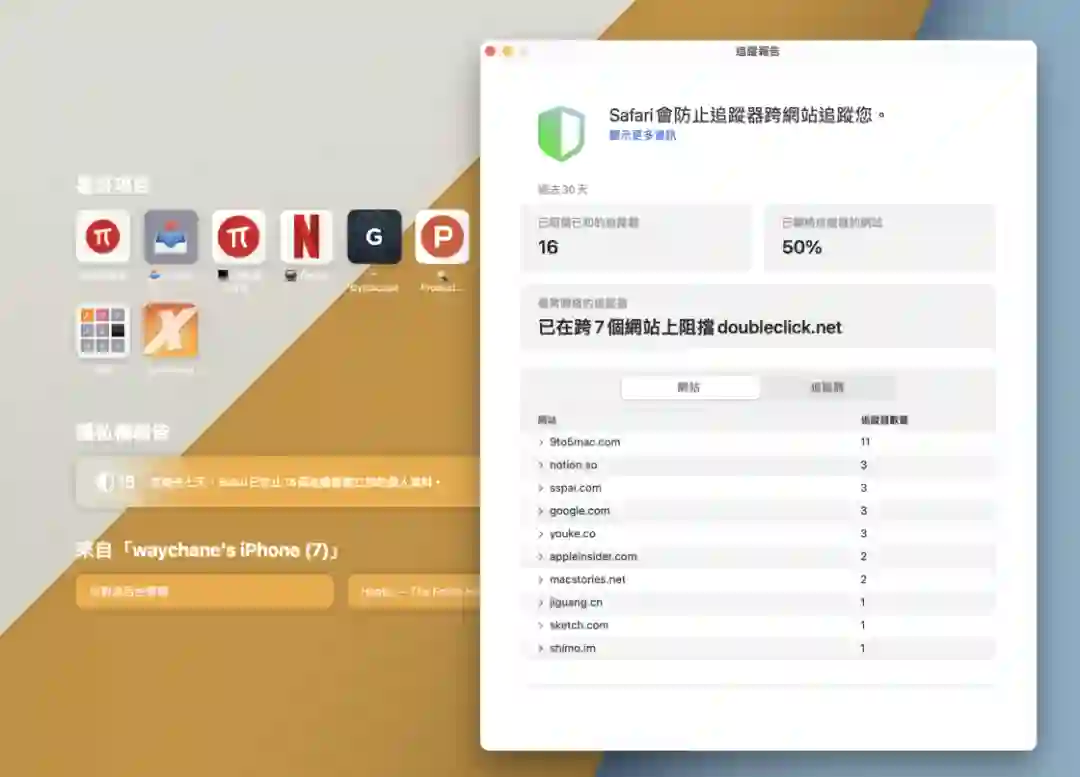Open the second, cut-off iCloud tab card
Viewport: 1080px width, 777px height.
414,592
